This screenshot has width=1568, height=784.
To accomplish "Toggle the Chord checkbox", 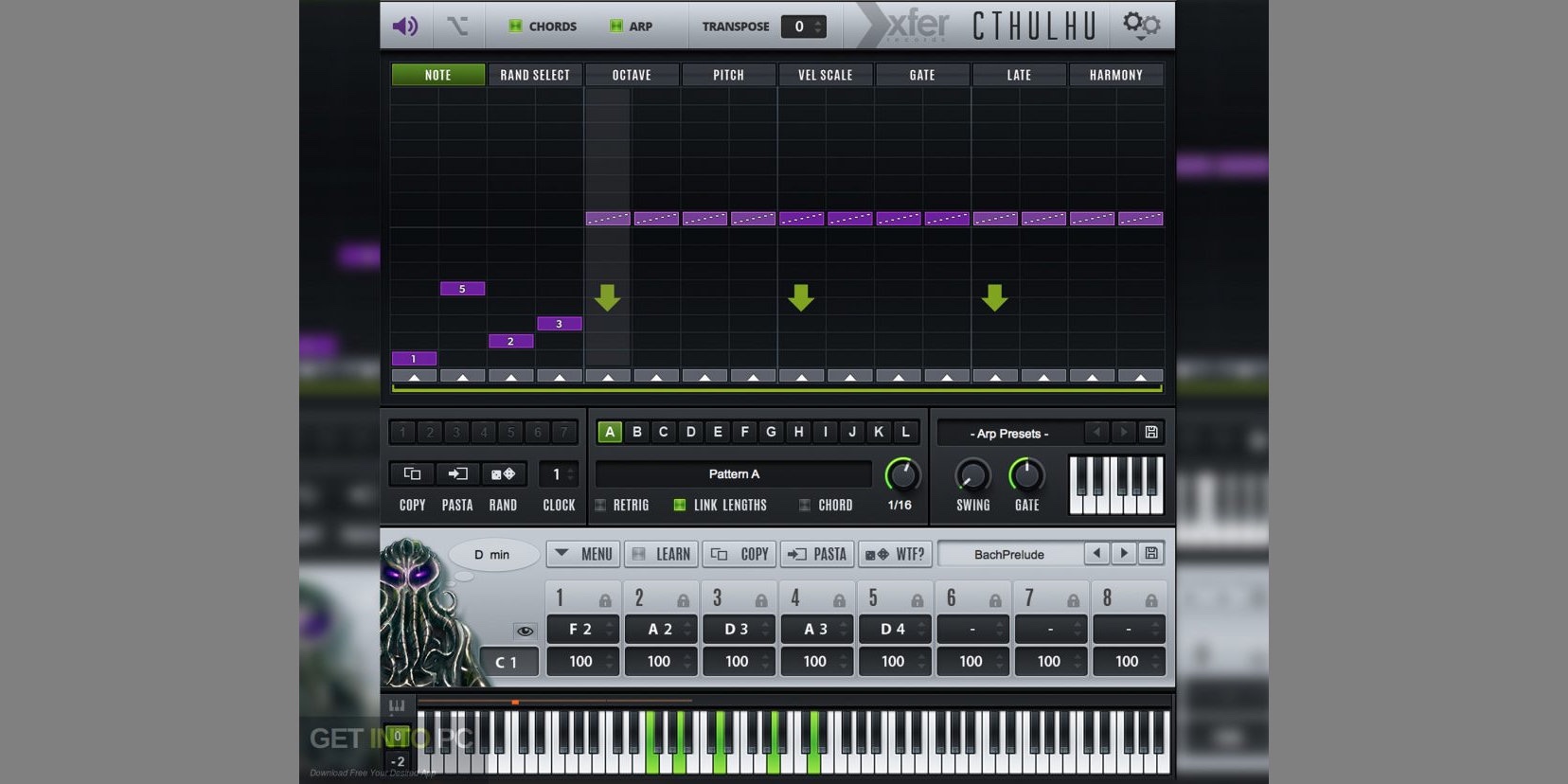I will pos(805,506).
